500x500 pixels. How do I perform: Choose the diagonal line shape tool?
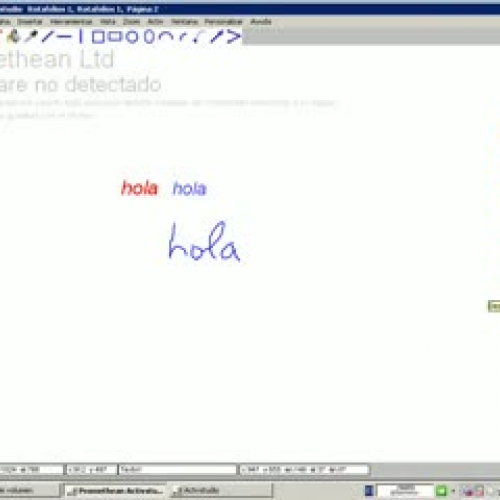(x=47, y=36)
